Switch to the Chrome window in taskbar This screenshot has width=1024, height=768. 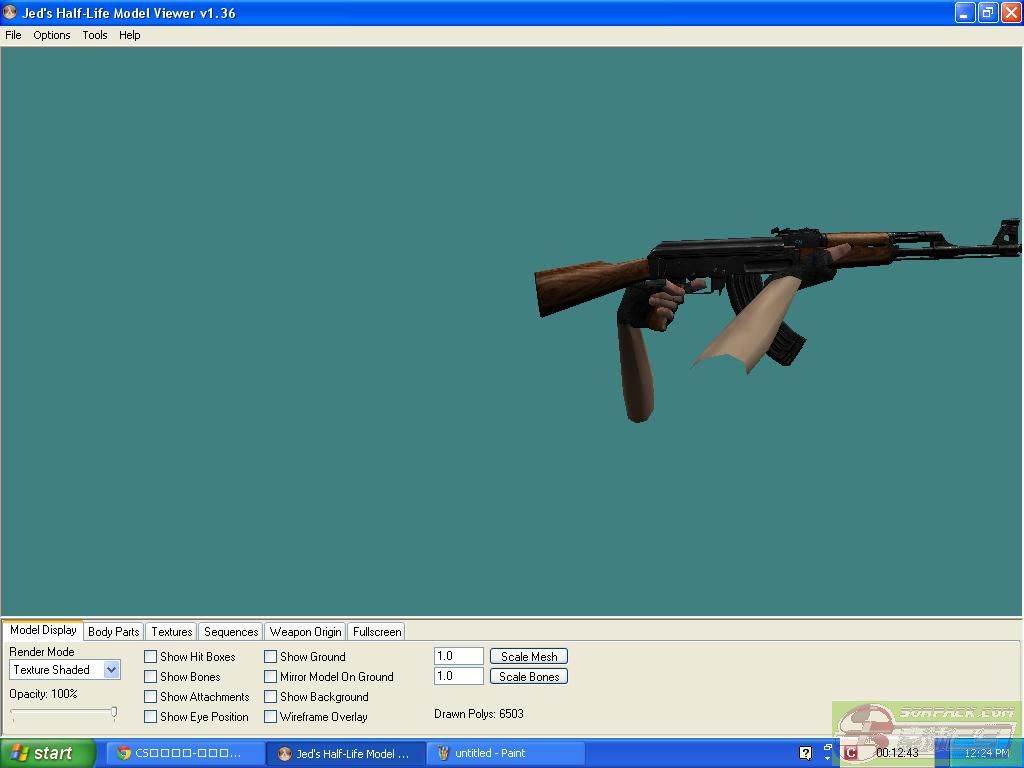point(185,753)
